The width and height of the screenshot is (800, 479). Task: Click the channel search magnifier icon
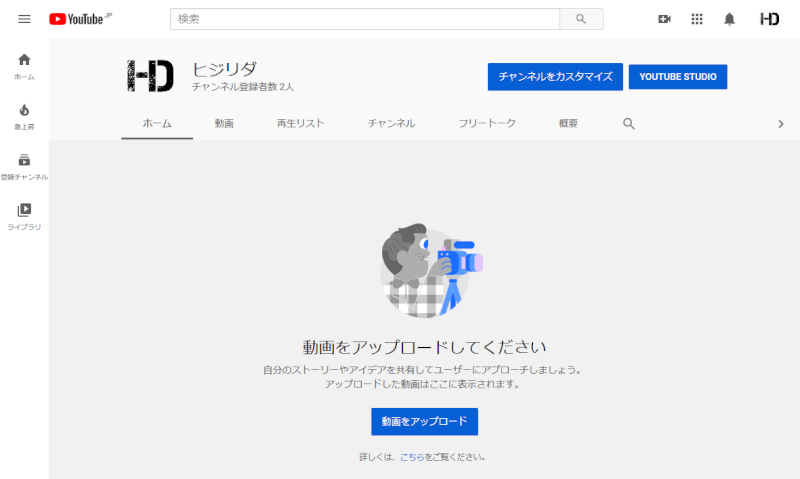click(629, 123)
